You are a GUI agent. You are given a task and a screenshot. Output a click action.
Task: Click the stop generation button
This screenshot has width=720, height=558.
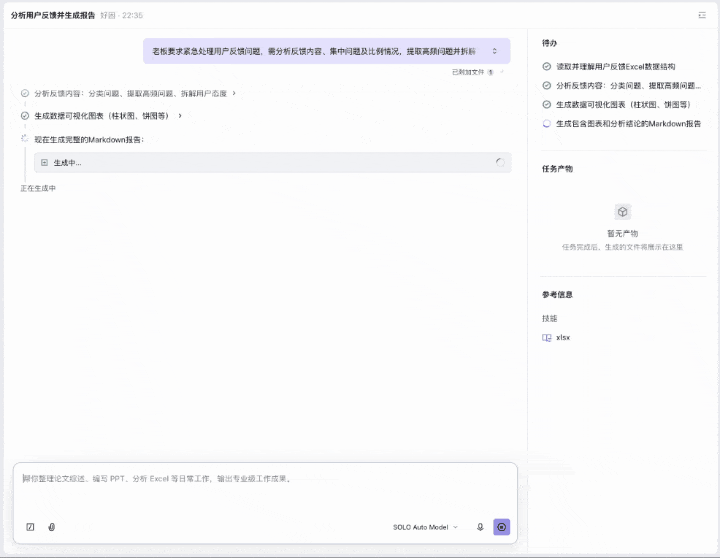(501, 527)
